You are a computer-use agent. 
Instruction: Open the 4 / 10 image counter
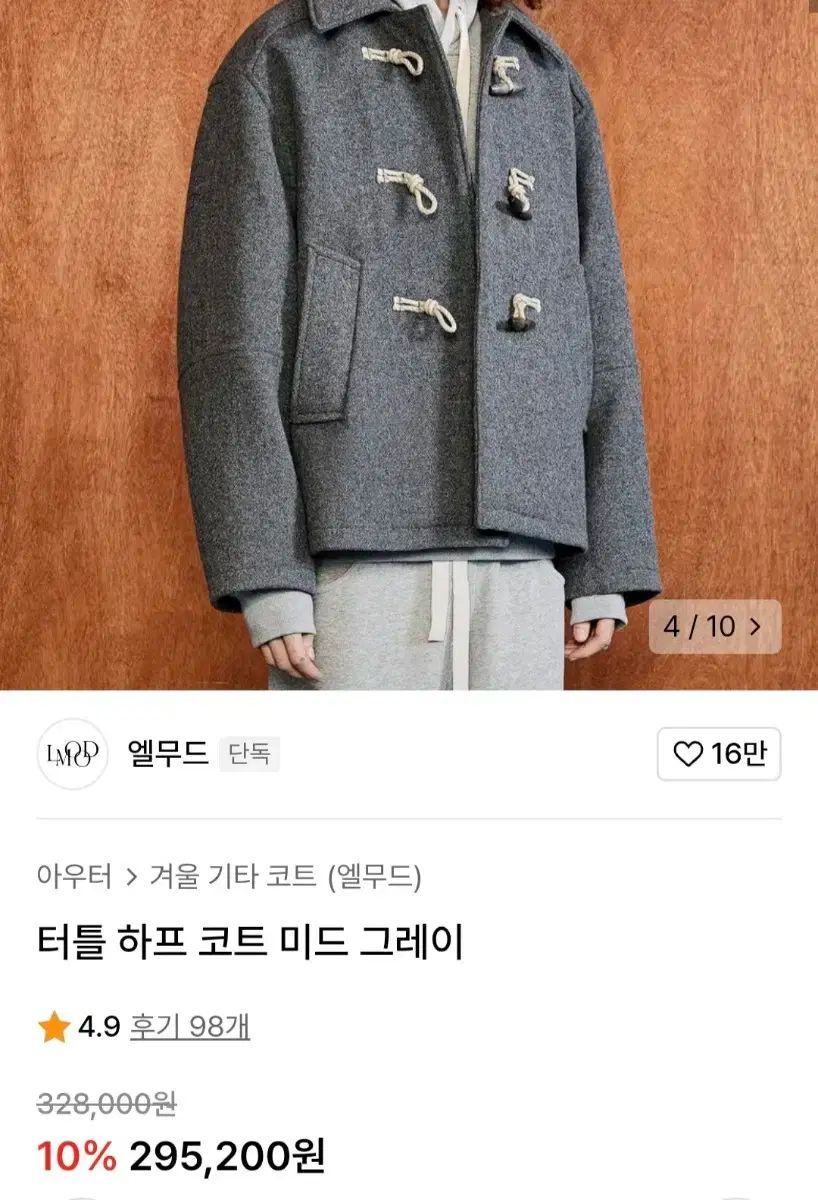click(x=714, y=627)
